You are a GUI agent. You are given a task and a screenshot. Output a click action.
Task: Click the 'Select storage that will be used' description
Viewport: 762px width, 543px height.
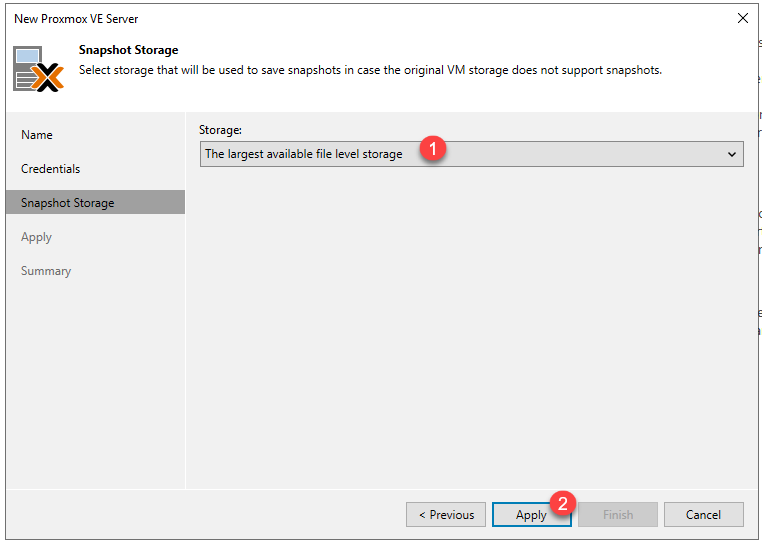click(x=370, y=70)
